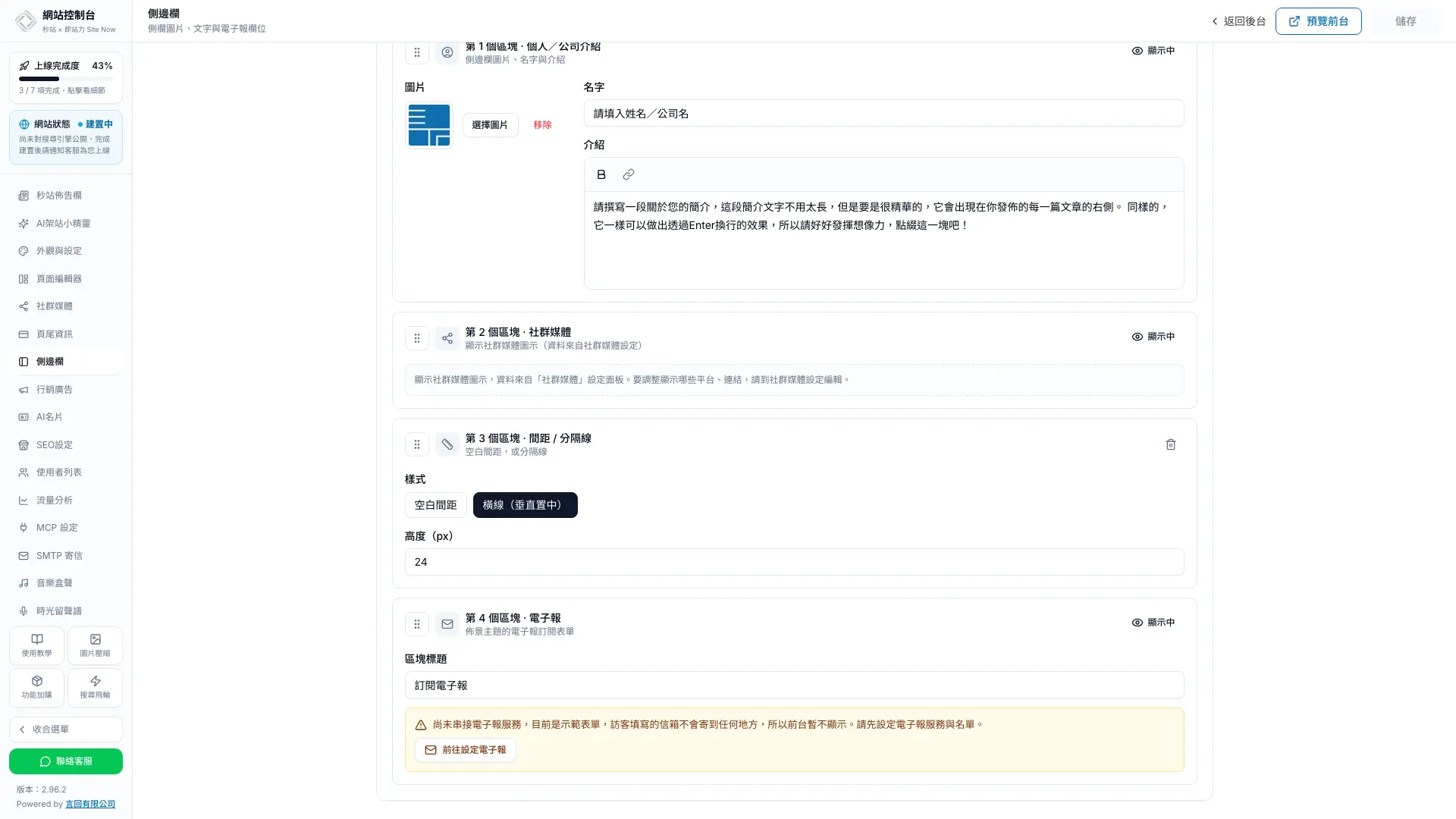Toggle 顯示中 visibility for block 1
1456x819 pixels.
coord(1153,51)
